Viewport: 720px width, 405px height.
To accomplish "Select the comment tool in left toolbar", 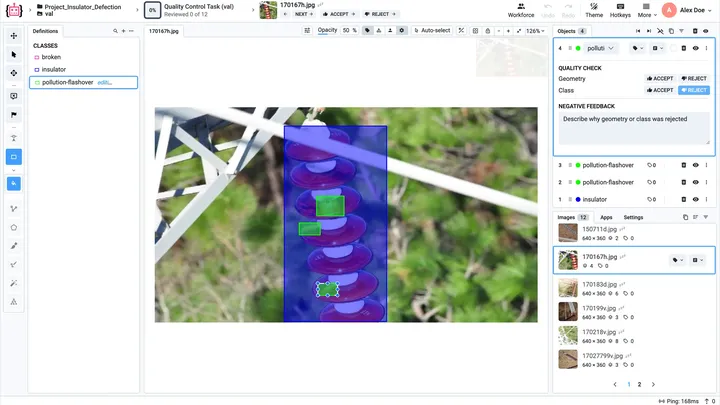I will [14, 96].
